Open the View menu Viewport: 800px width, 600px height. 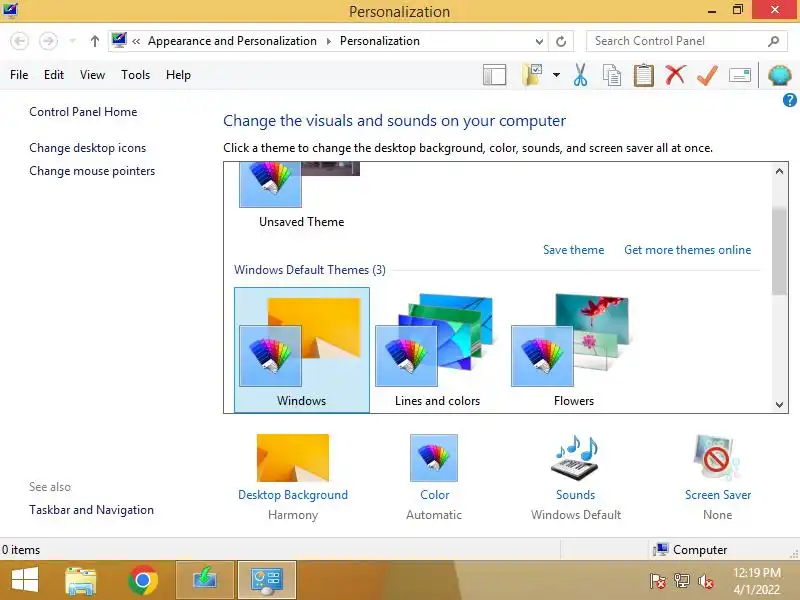92,75
